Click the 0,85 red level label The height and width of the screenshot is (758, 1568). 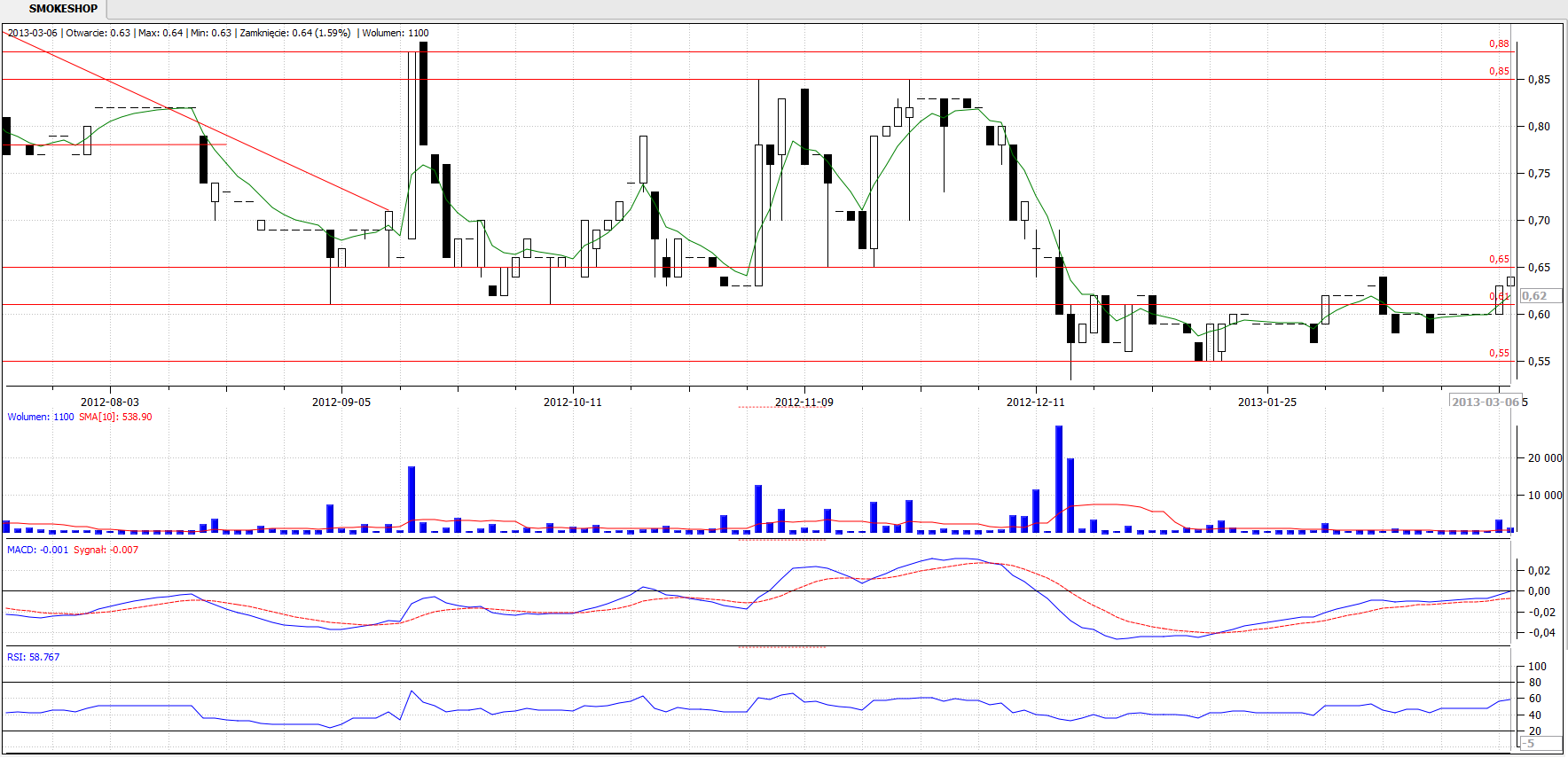tap(1498, 71)
